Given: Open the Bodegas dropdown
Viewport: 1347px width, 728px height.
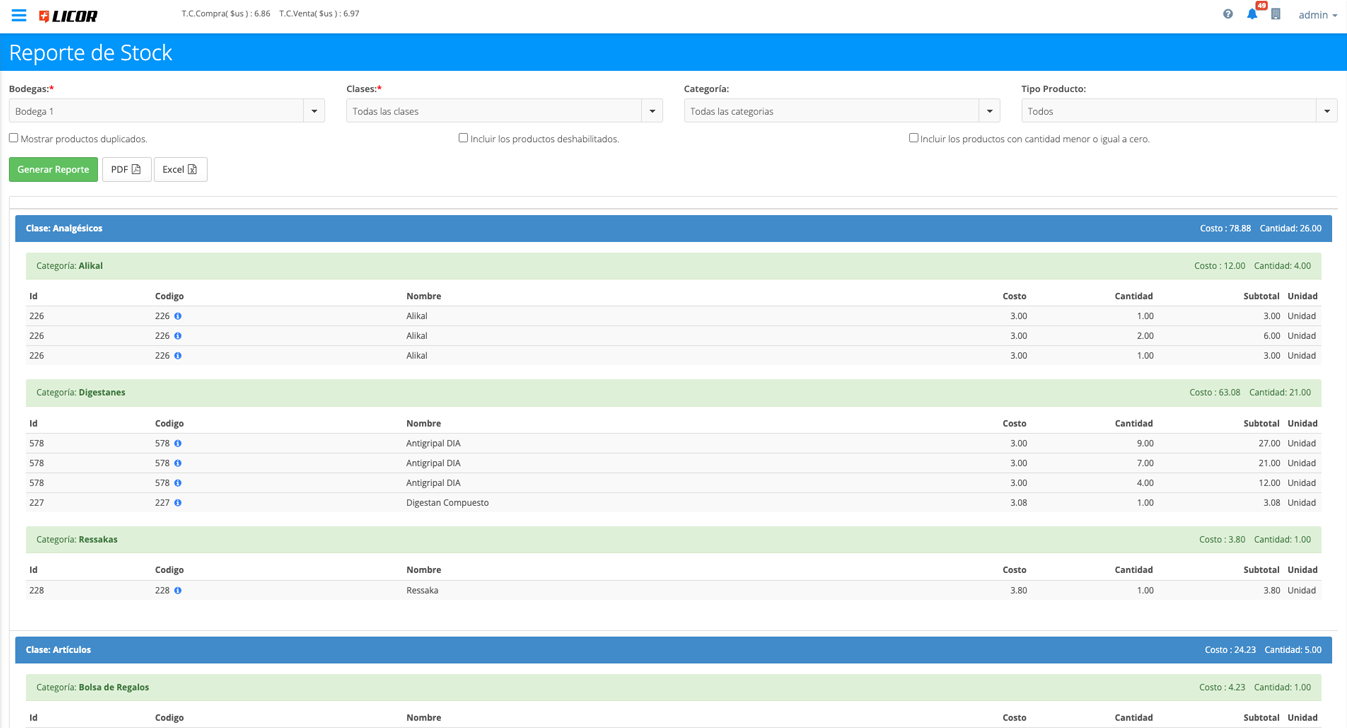Looking at the screenshot, I should pos(166,111).
